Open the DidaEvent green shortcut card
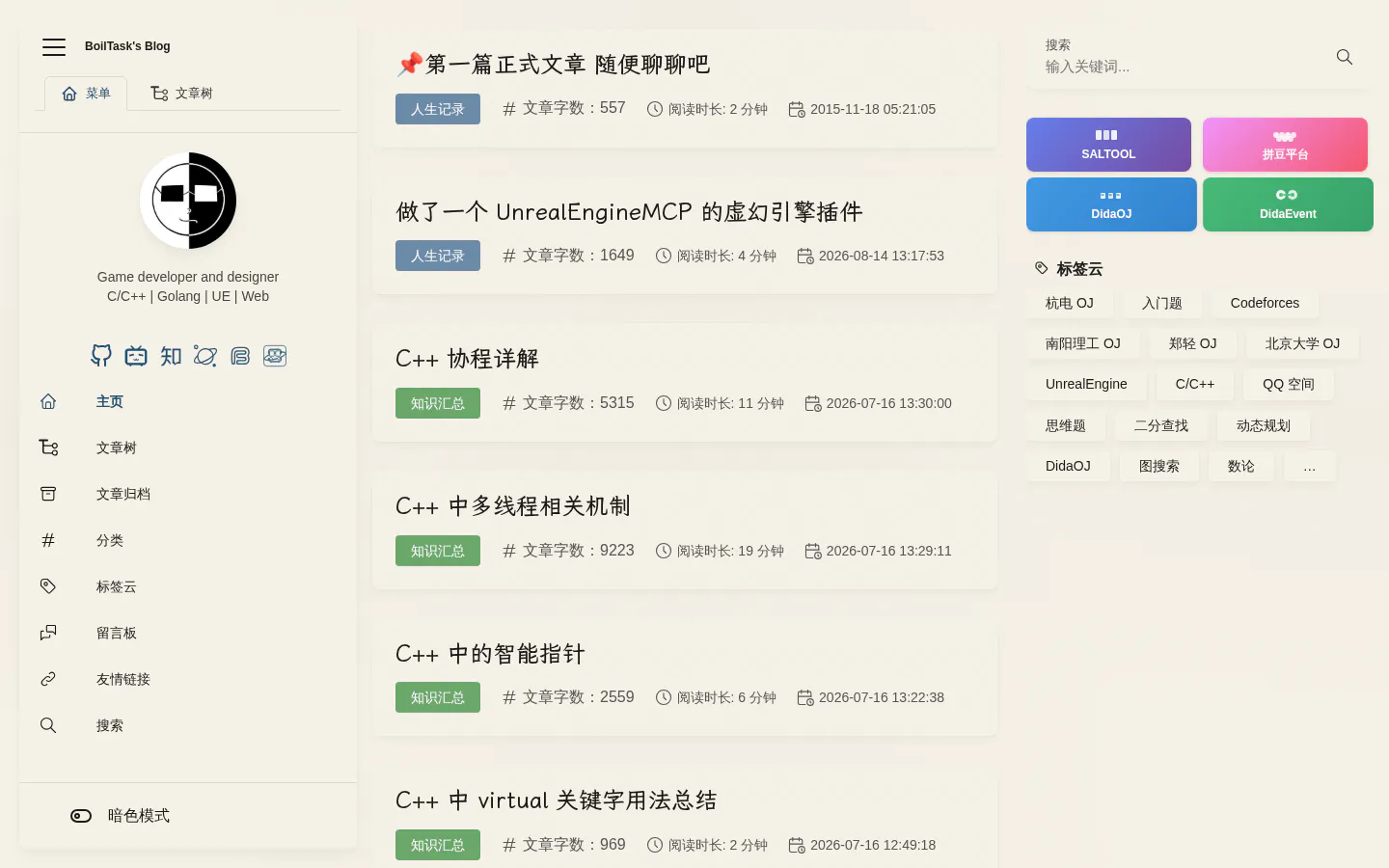 (x=1288, y=204)
